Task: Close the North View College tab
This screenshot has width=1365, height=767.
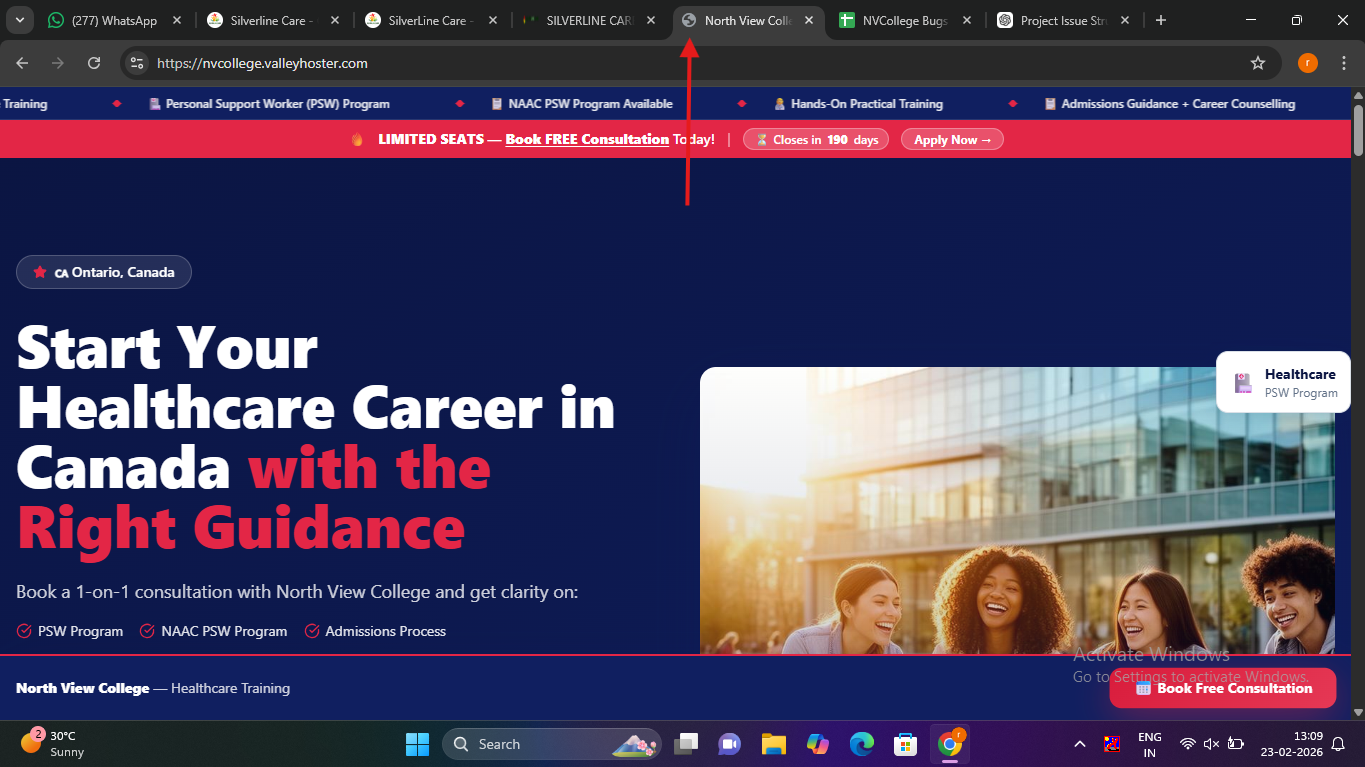Action: click(808, 20)
